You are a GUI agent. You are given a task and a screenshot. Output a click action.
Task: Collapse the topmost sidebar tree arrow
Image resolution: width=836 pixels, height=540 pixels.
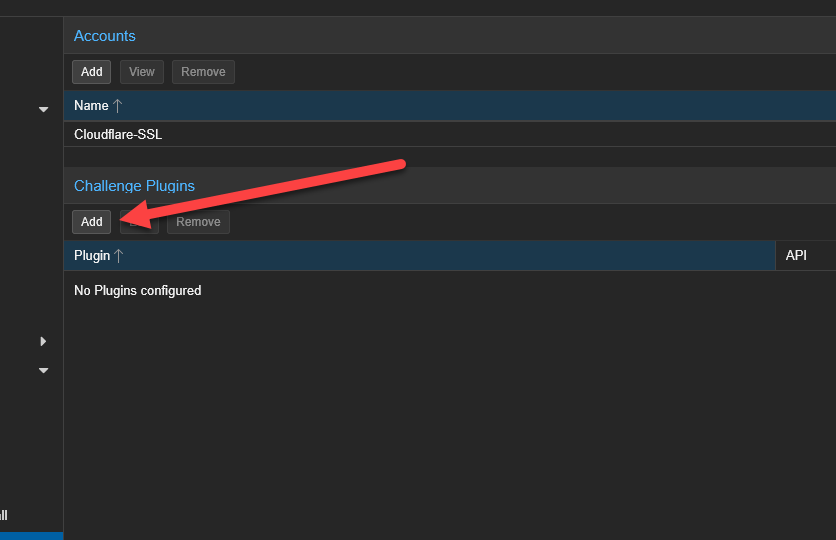pyautogui.click(x=43, y=109)
